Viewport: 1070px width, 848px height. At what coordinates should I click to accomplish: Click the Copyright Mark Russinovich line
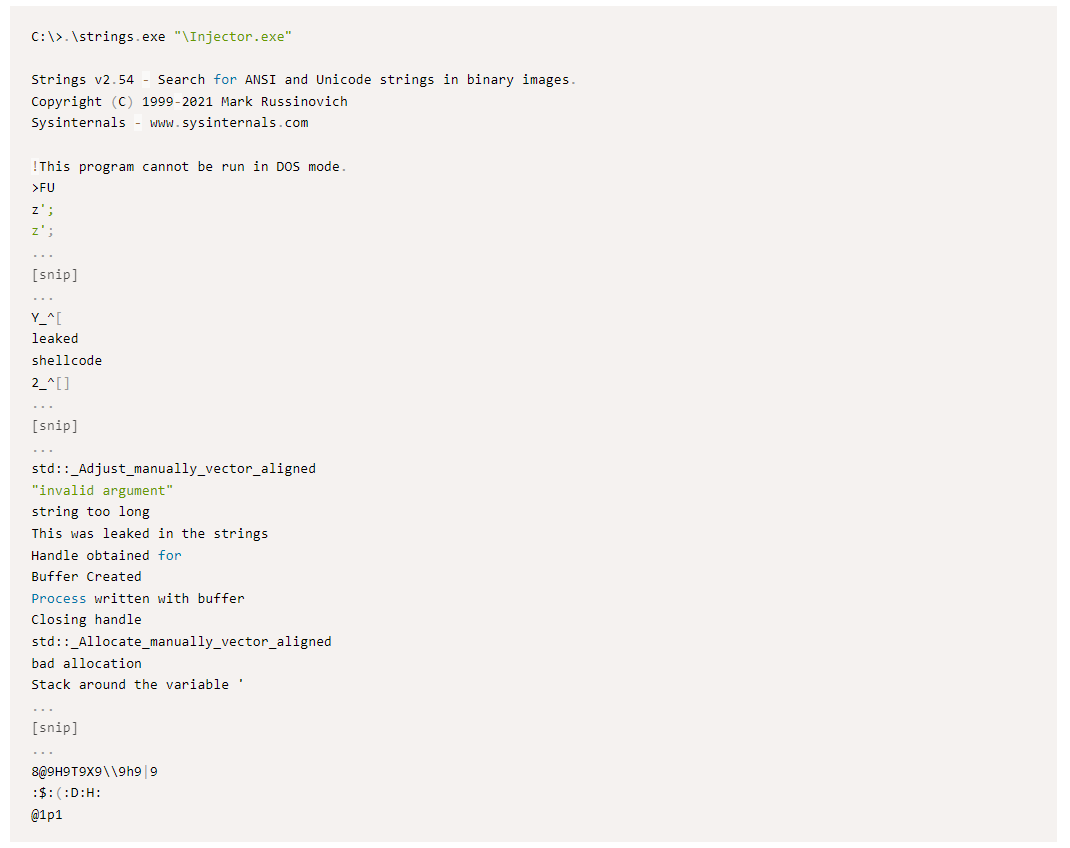189,101
